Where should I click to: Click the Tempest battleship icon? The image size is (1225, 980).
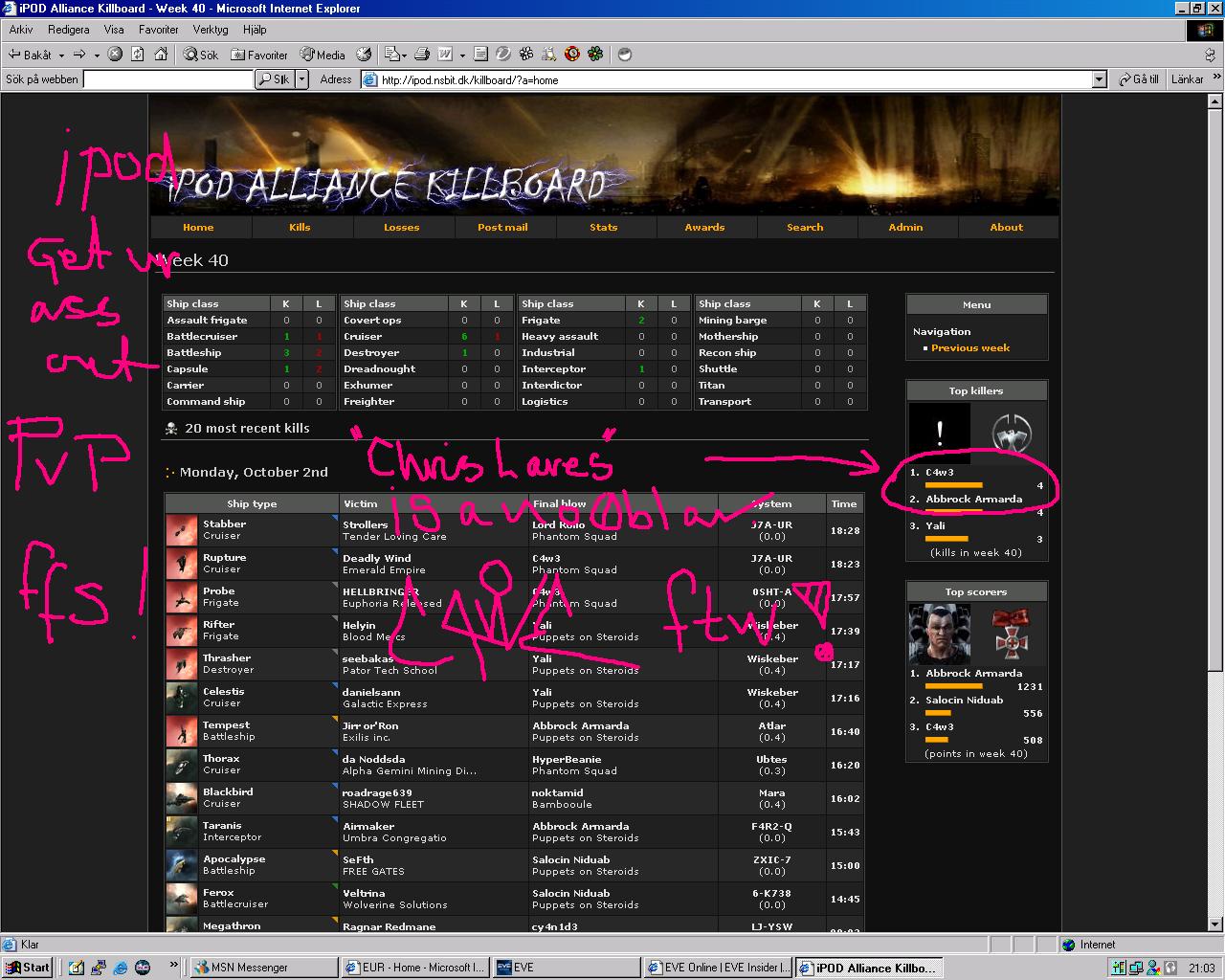point(182,731)
